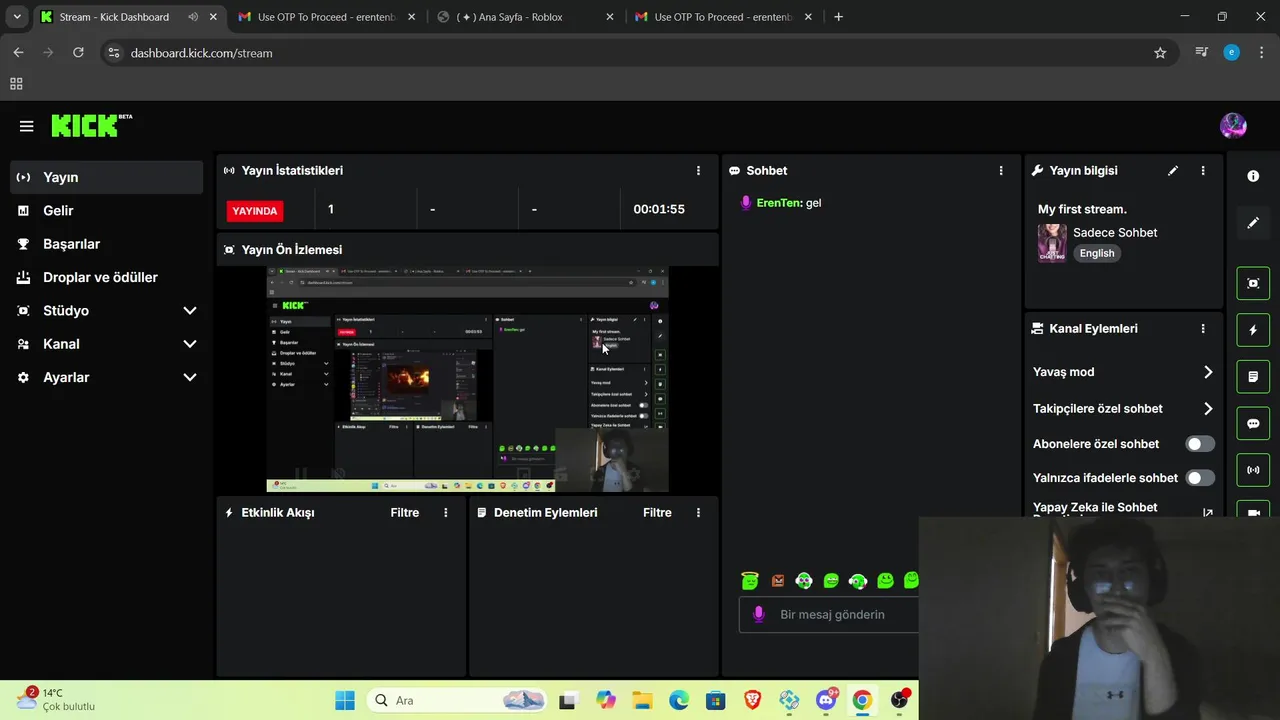Open Sohbet panel three-dot options menu
This screenshot has width=1280, height=720.
click(1001, 171)
